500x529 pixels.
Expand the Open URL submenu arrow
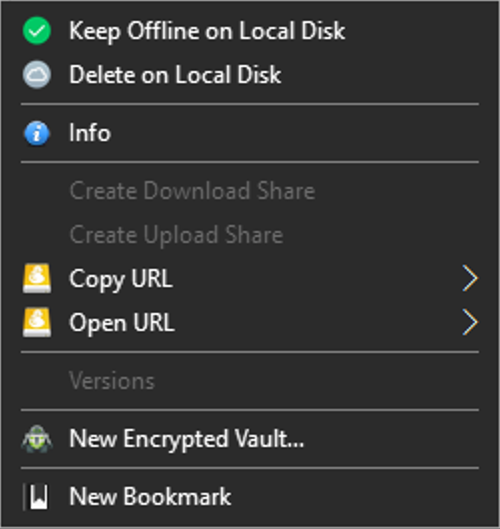(470, 322)
